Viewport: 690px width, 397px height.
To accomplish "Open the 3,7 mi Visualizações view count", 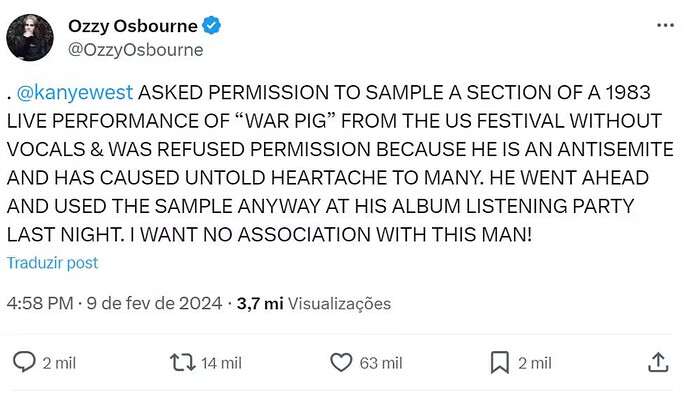I will coord(314,303).
